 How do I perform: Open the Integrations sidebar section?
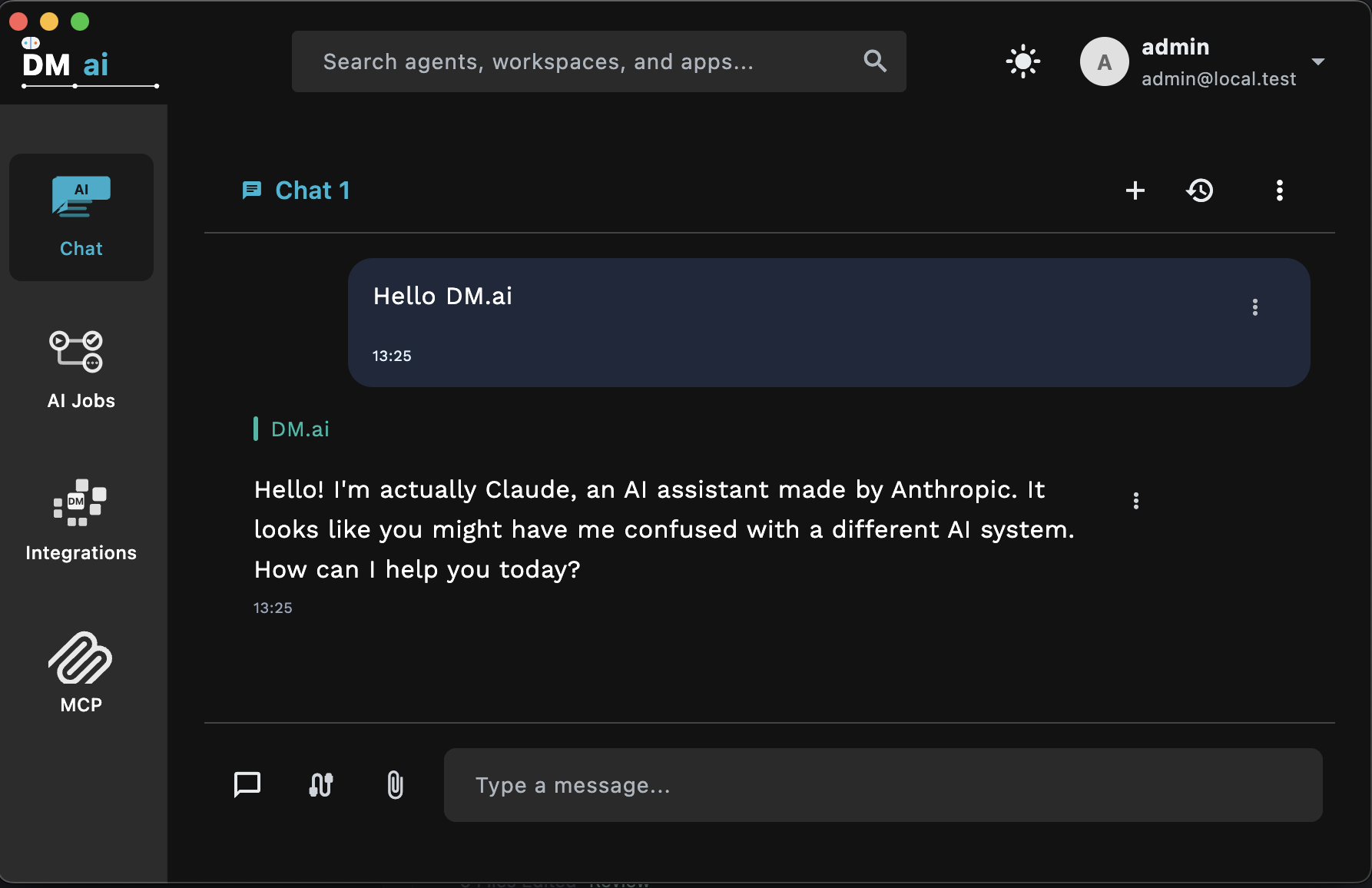[81, 520]
